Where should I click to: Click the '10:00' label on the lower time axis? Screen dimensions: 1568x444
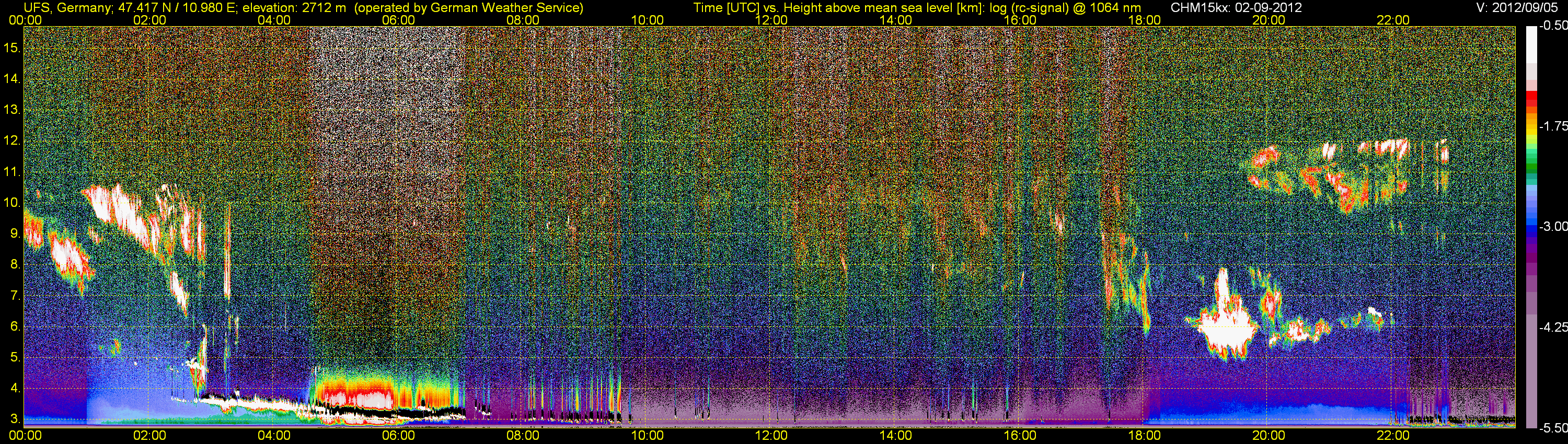(647, 436)
